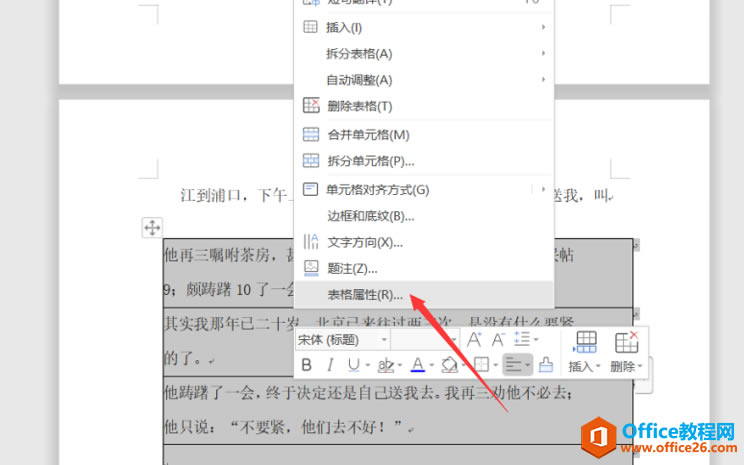The width and height of the screenshot is (744, 465).
Task: Click the table move handle icon
Action: tap(152, 228)
